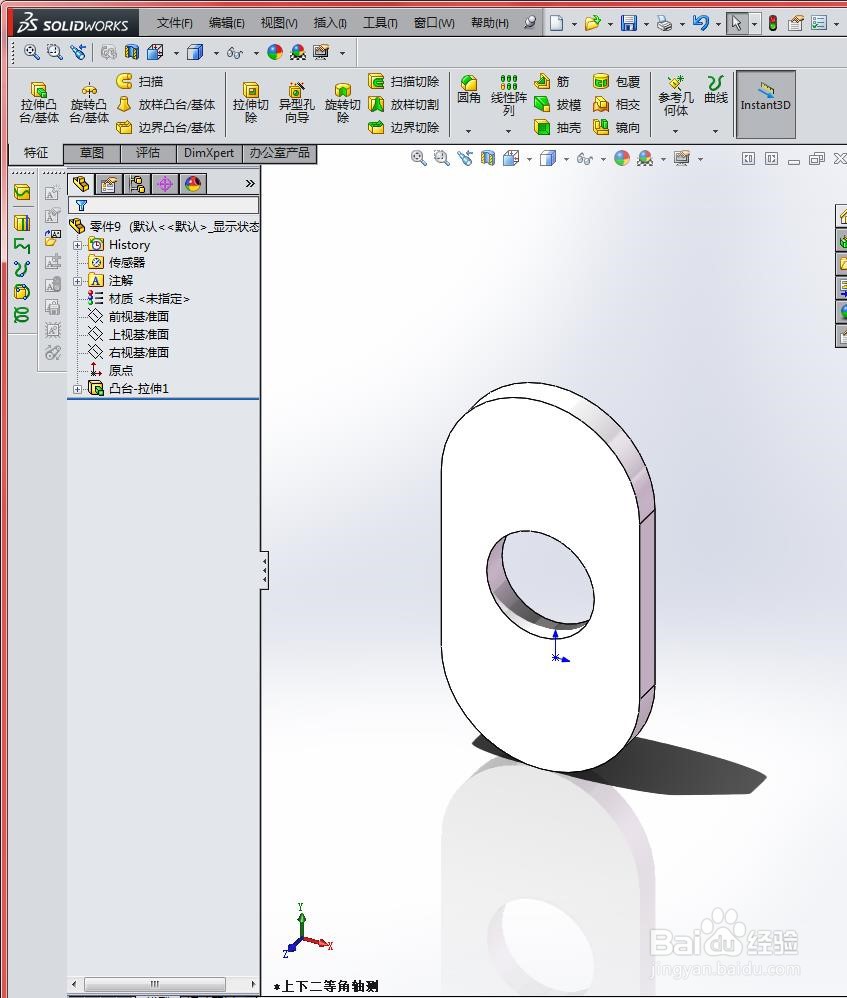847x998 pixels.
Task: Click Lofted Cut (放样切割)
Action: [403, 104]
